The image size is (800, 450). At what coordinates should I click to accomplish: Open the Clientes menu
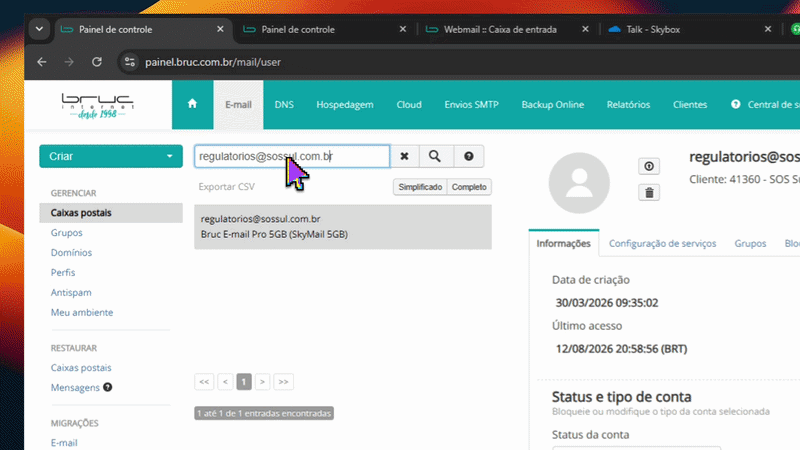click(690, 105)
